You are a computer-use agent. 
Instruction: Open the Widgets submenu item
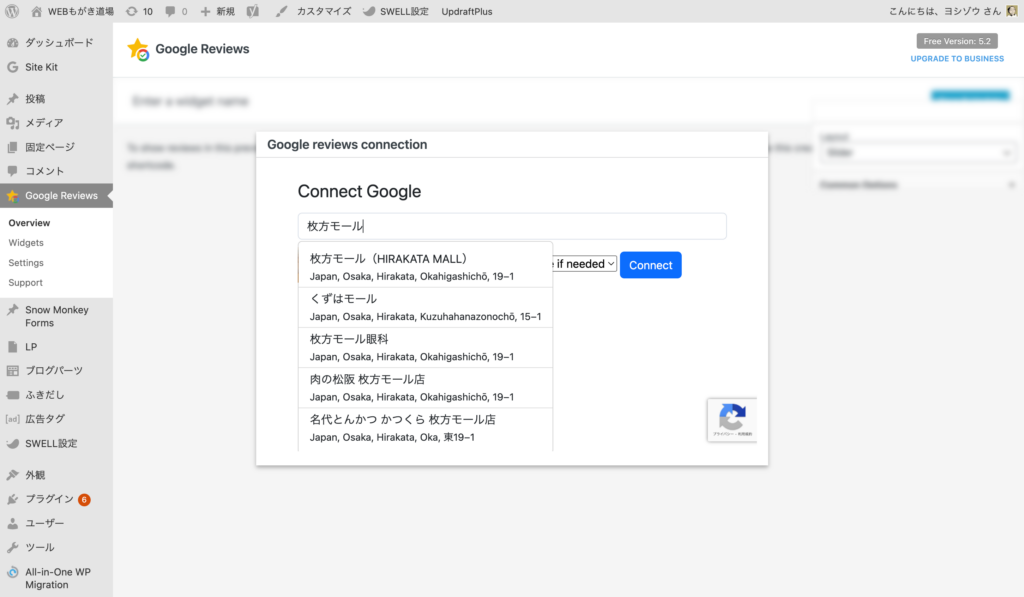click(26, 242)
